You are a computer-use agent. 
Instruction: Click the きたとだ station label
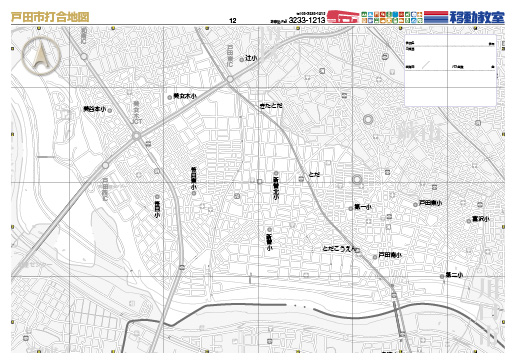(271, 106)
